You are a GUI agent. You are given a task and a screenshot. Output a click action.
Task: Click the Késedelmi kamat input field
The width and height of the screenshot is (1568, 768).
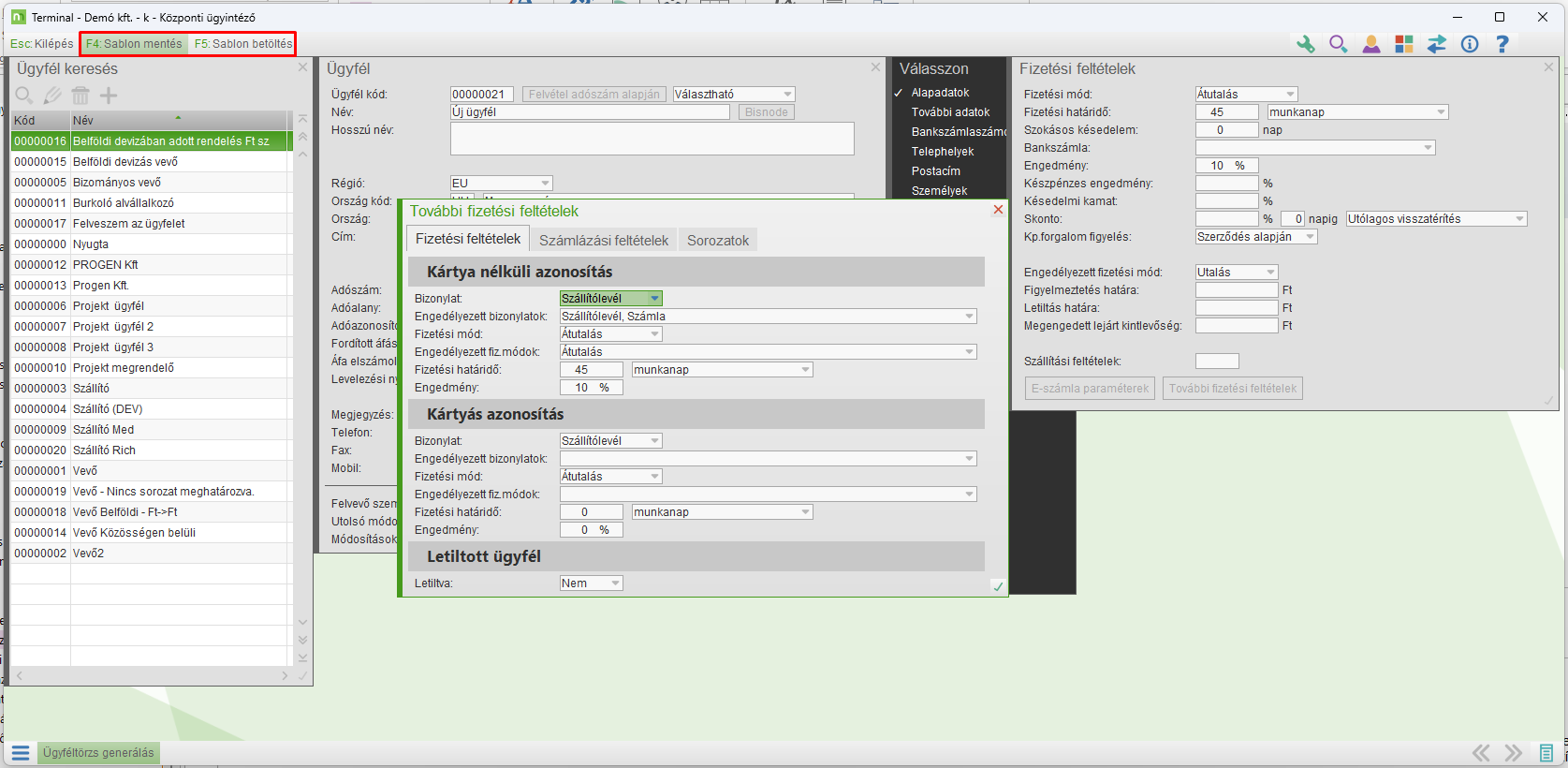coord(1226,201)
